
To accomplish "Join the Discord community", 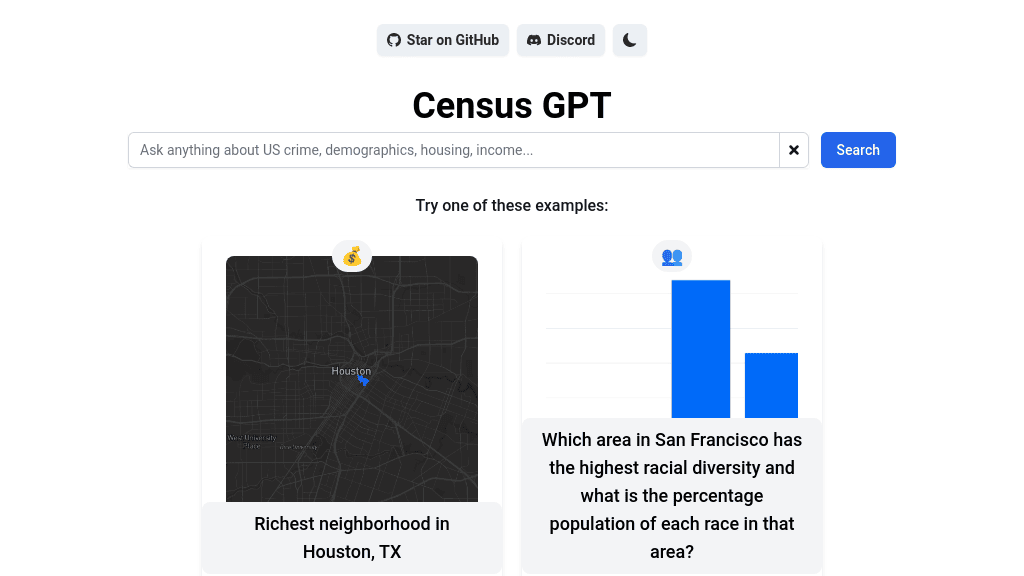I will pyautogui.click(x=560, y=40).
